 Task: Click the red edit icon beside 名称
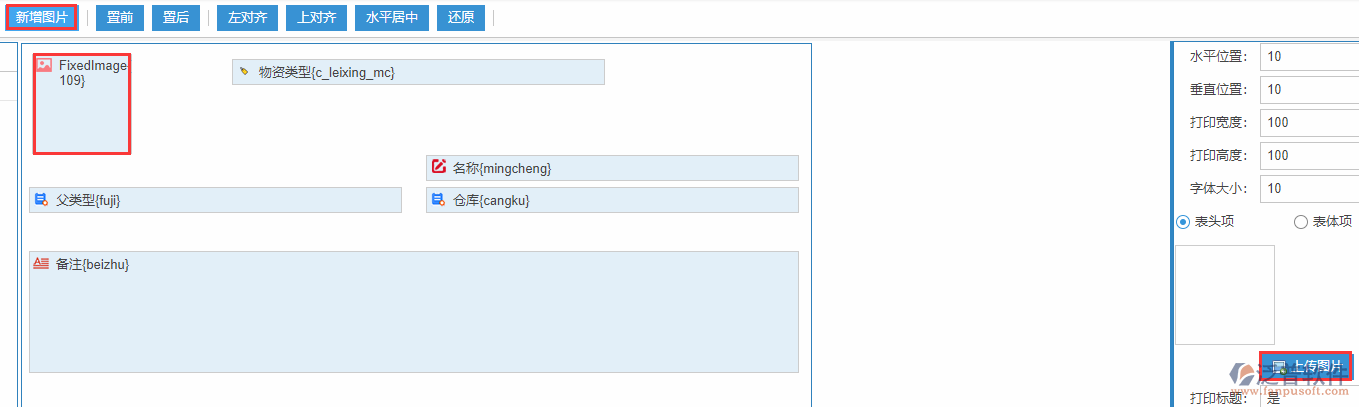pyautogui.click(x=438, y=167)
